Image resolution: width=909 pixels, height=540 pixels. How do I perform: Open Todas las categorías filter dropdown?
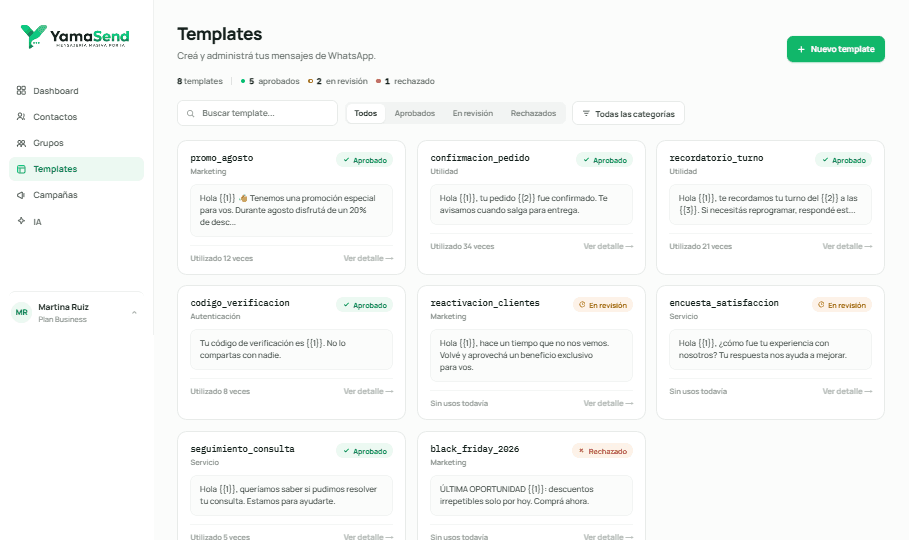point(628,114)
